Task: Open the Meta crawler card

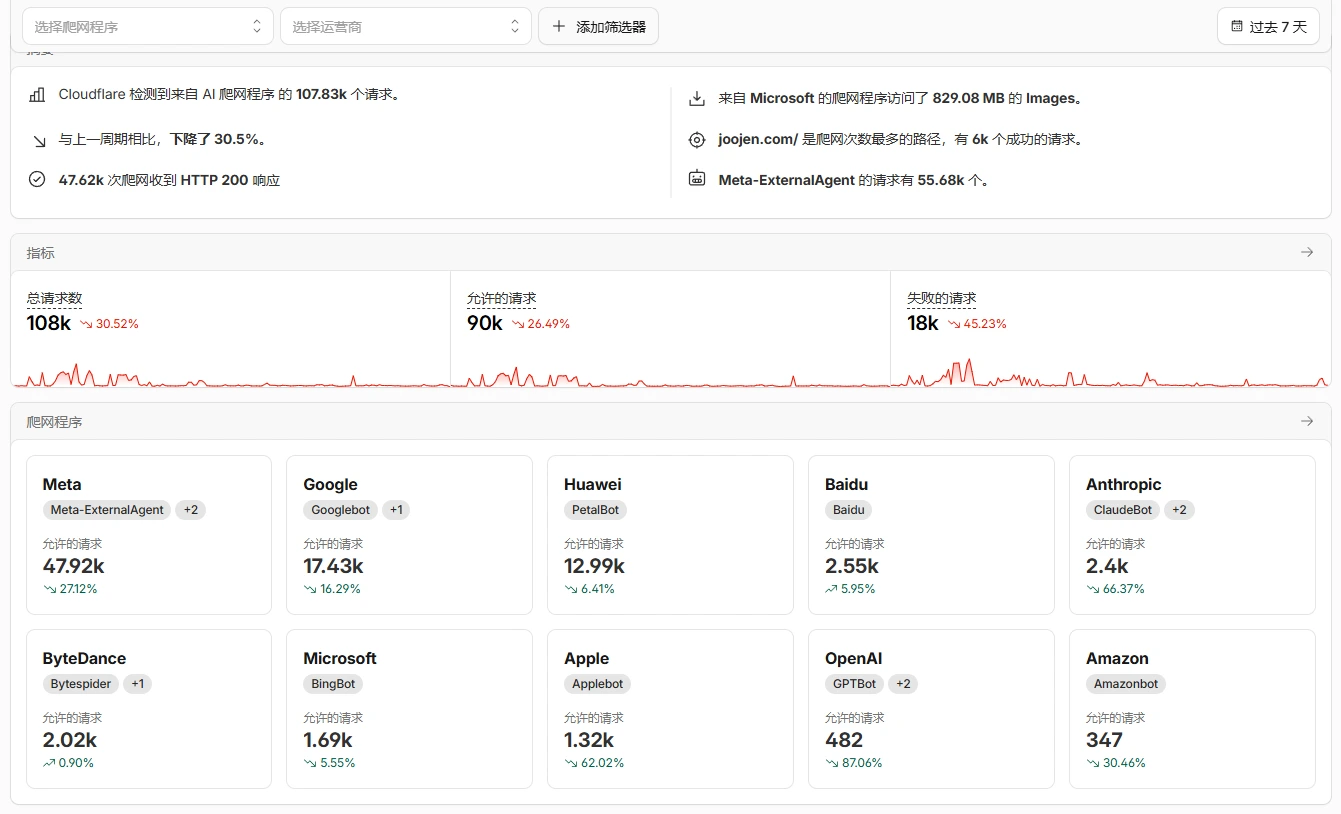Action: 149,535
